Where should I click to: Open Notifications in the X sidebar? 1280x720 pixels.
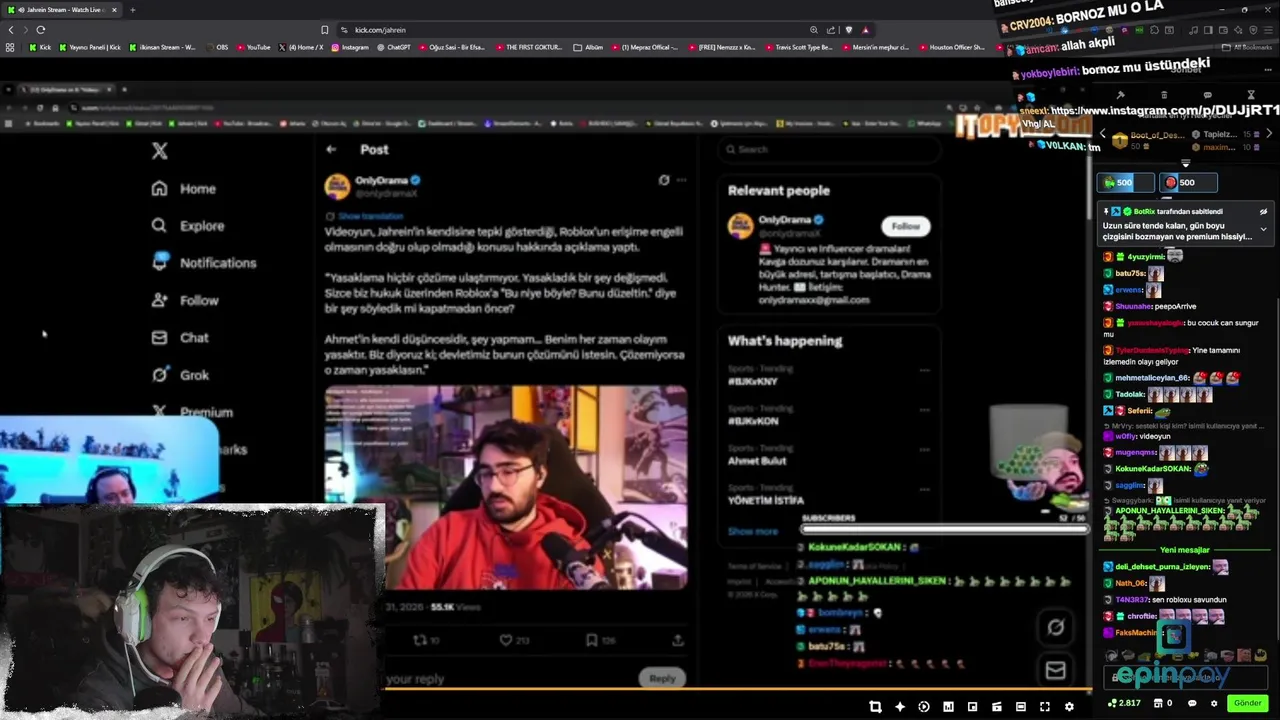coord(204,263)
